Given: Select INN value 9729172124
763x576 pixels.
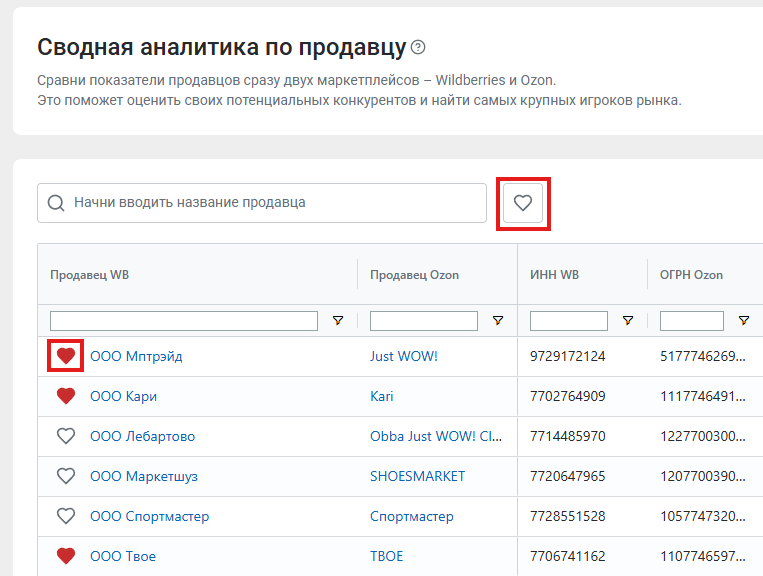Looking at the screenshot, I should [x=567, y=356].
